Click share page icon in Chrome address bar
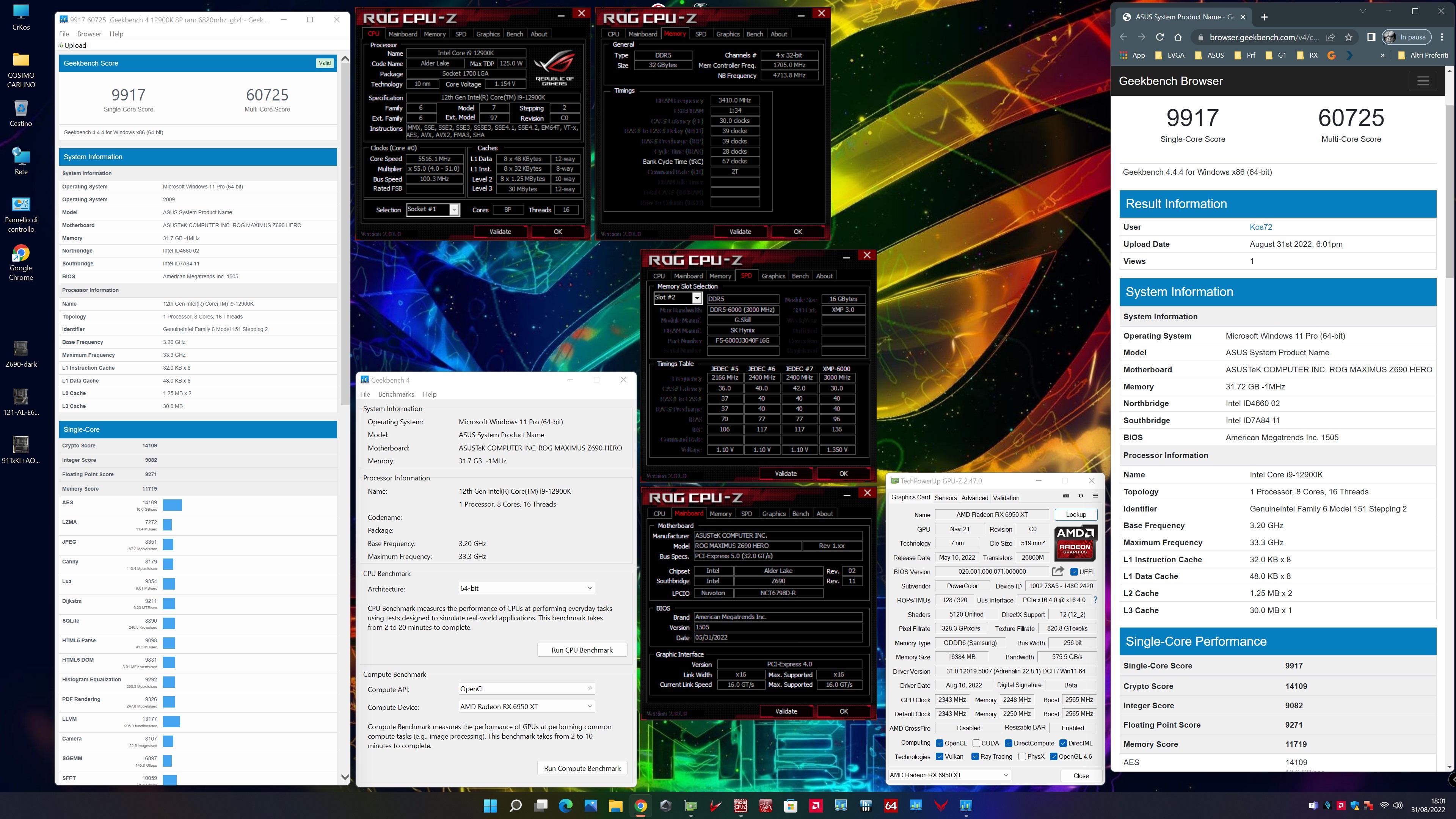This screenshot has width=1456, height=819. [x=1330, y=37]
